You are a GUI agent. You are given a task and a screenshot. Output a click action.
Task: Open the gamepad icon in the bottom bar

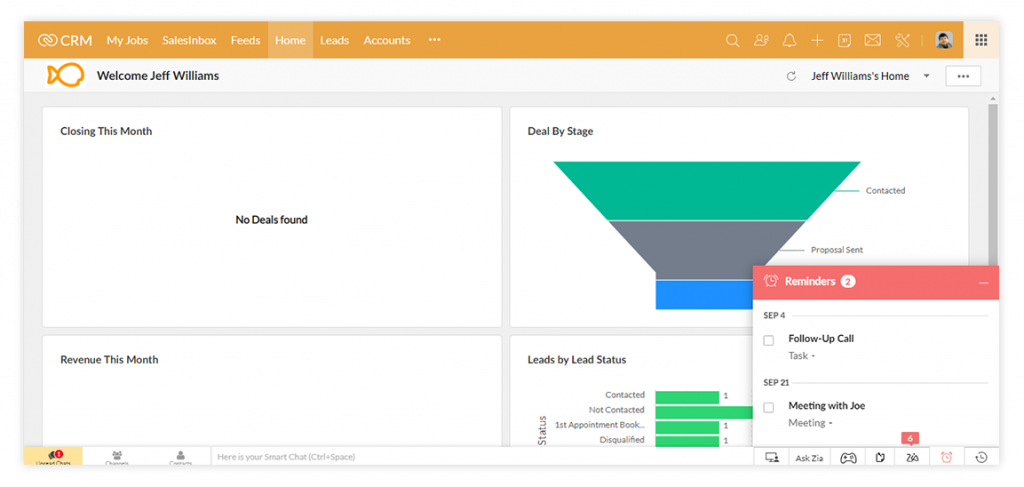coord(848,458)
